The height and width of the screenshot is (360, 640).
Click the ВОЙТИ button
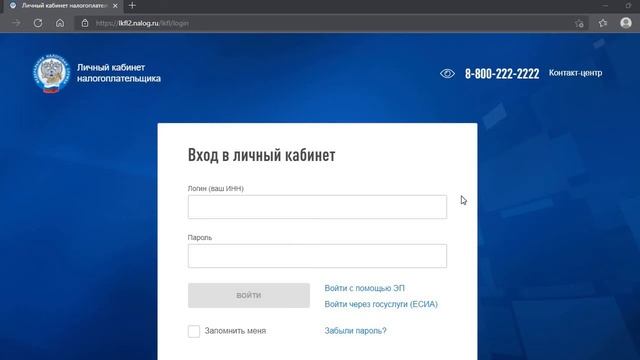point(249,296)
